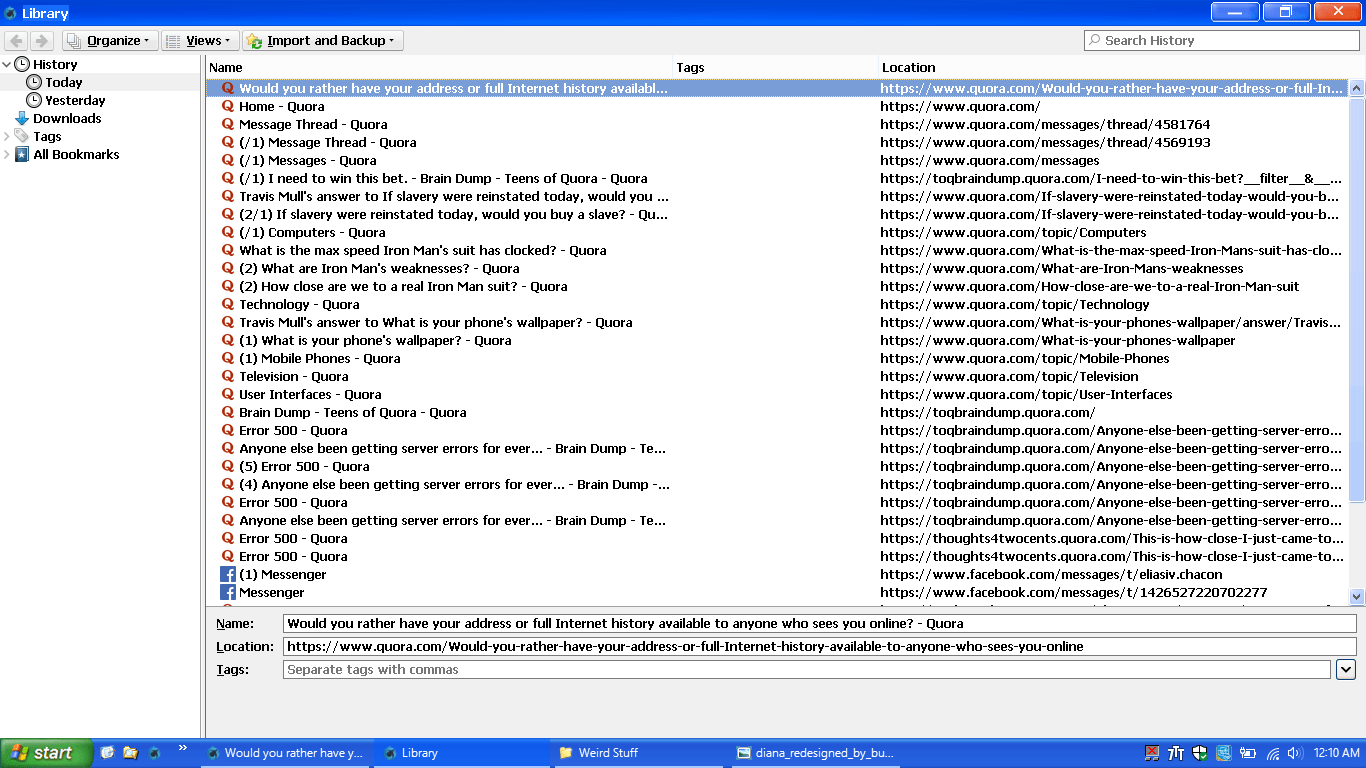Collapse the History tree node
The height and width of the screenshot is (768, 1366).
pos(7,64)
